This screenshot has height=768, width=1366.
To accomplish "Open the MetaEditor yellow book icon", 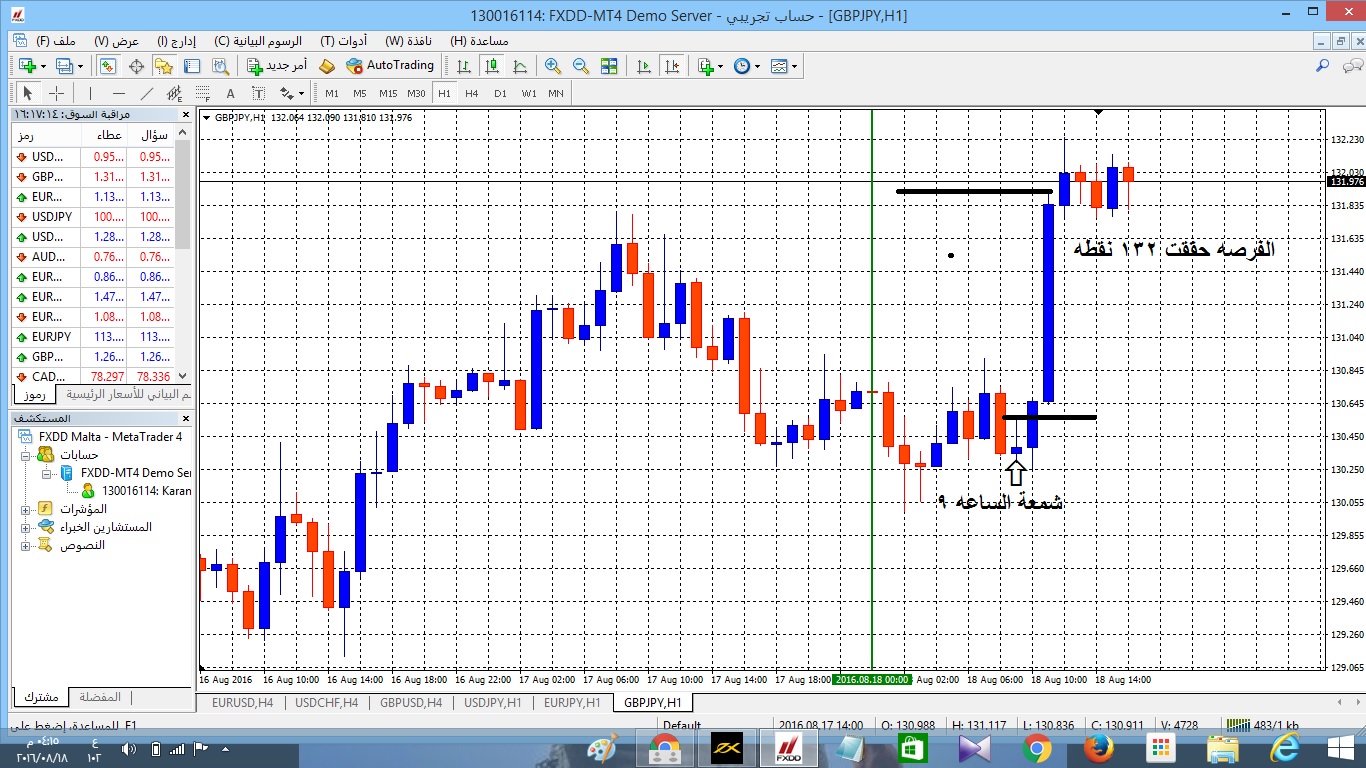I will (327, 66).
